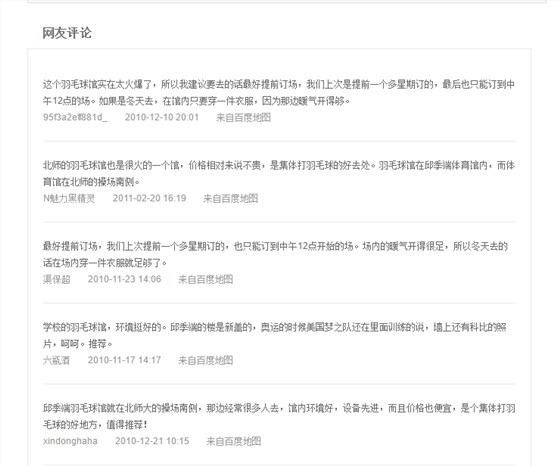Screen dimensions: 560x466
Task: Click the line 片,呵呵。推荐。
Action: tap(78, 344)
